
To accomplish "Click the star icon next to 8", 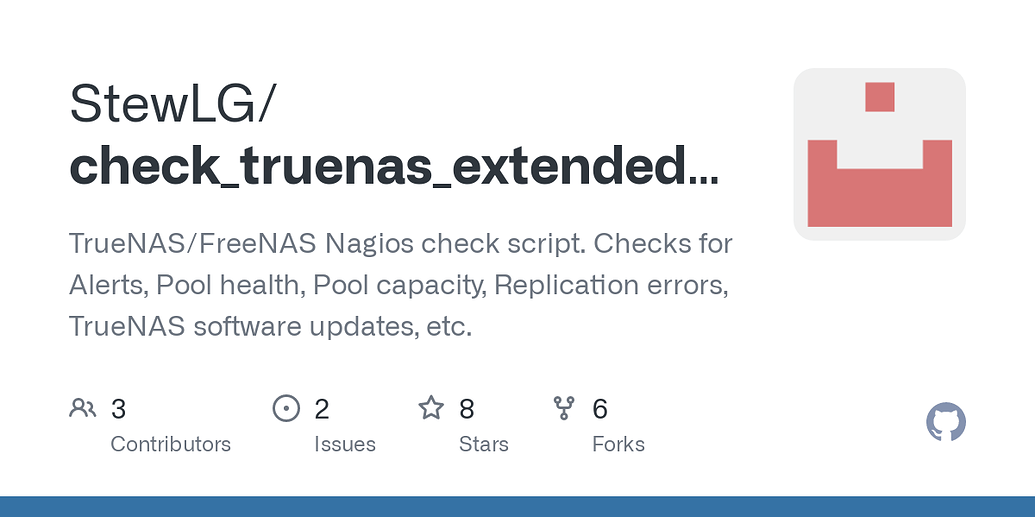I will pos(431,408).
